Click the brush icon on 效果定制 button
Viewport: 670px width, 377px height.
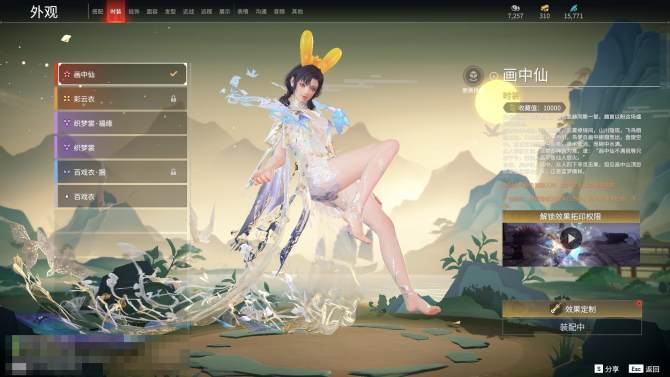pos(556,309)
